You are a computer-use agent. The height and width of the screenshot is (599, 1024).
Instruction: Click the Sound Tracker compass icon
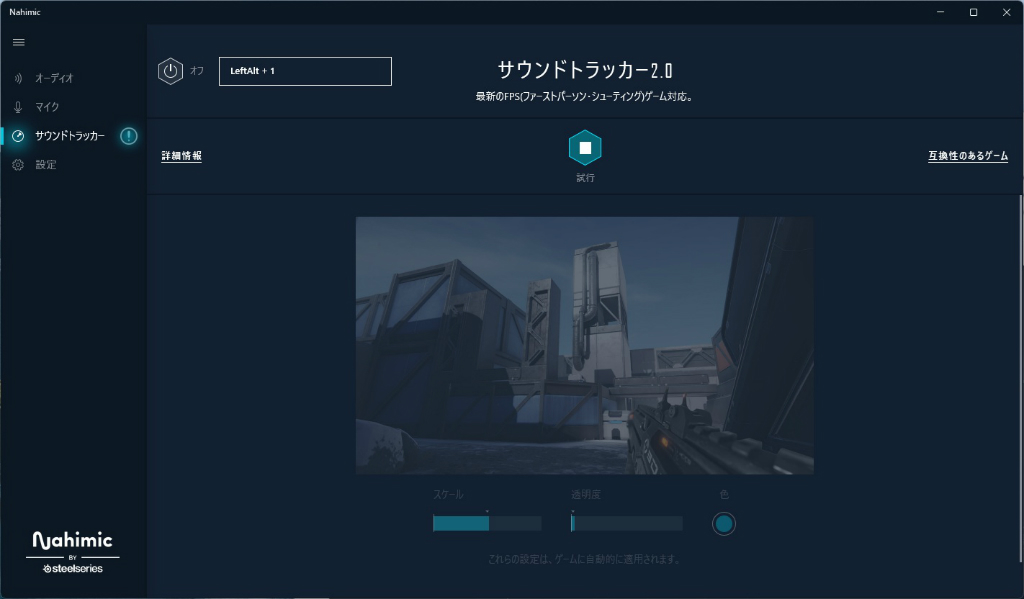(x=18, y=136)
